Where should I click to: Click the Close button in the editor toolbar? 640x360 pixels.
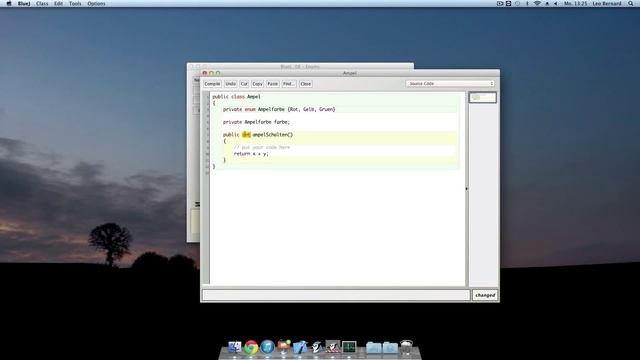[x=305, y=84]
